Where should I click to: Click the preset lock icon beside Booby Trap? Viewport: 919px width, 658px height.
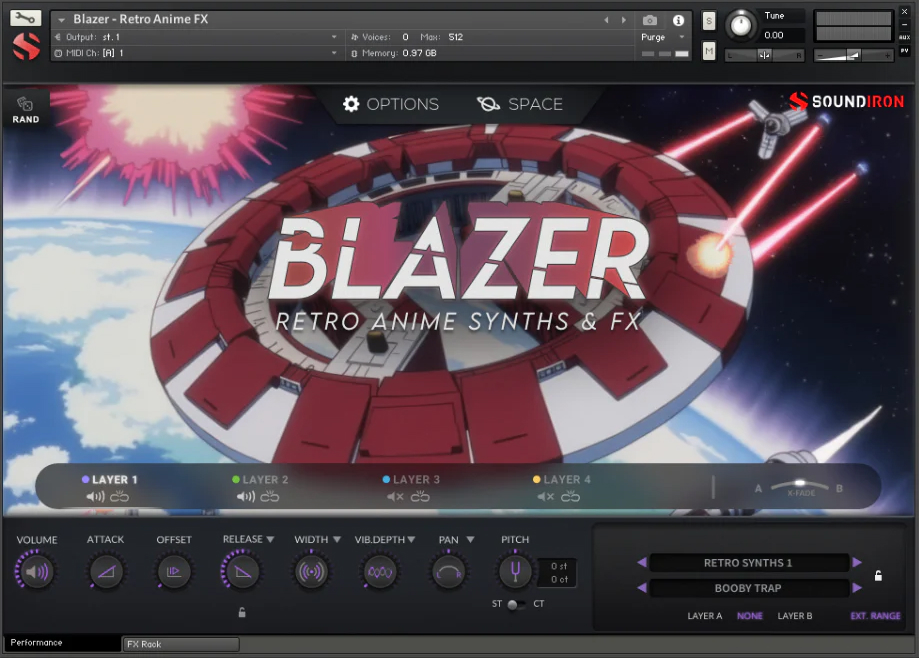tap(878, 575)
